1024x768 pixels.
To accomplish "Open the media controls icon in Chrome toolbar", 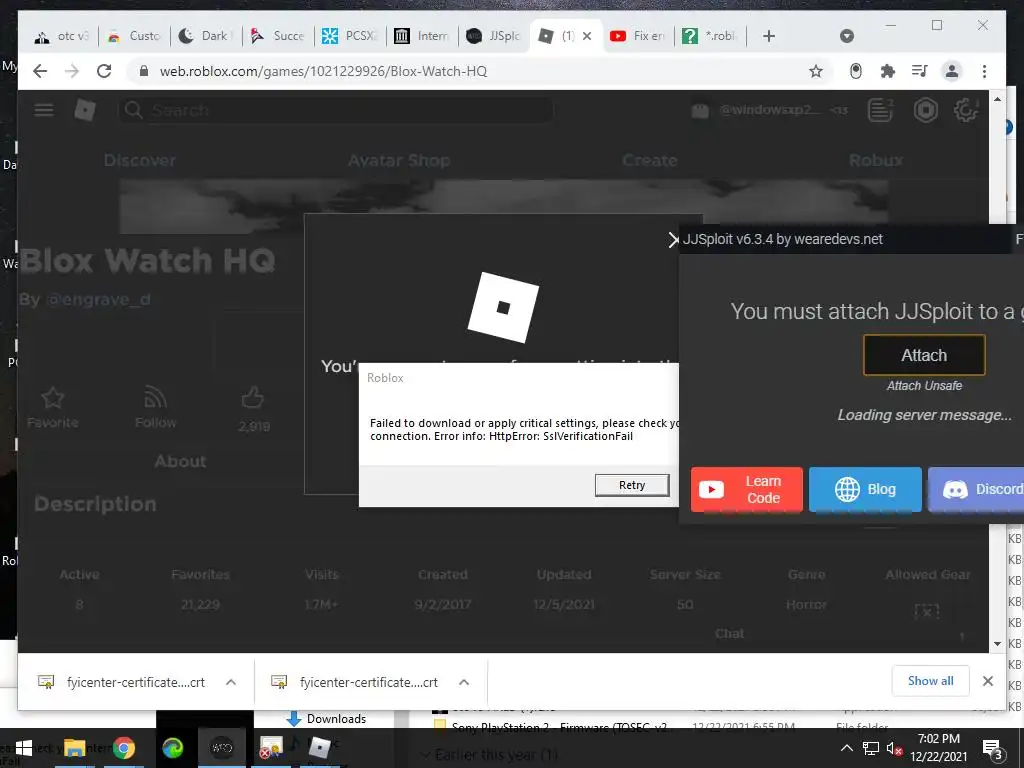I will [x=920, y=71].
